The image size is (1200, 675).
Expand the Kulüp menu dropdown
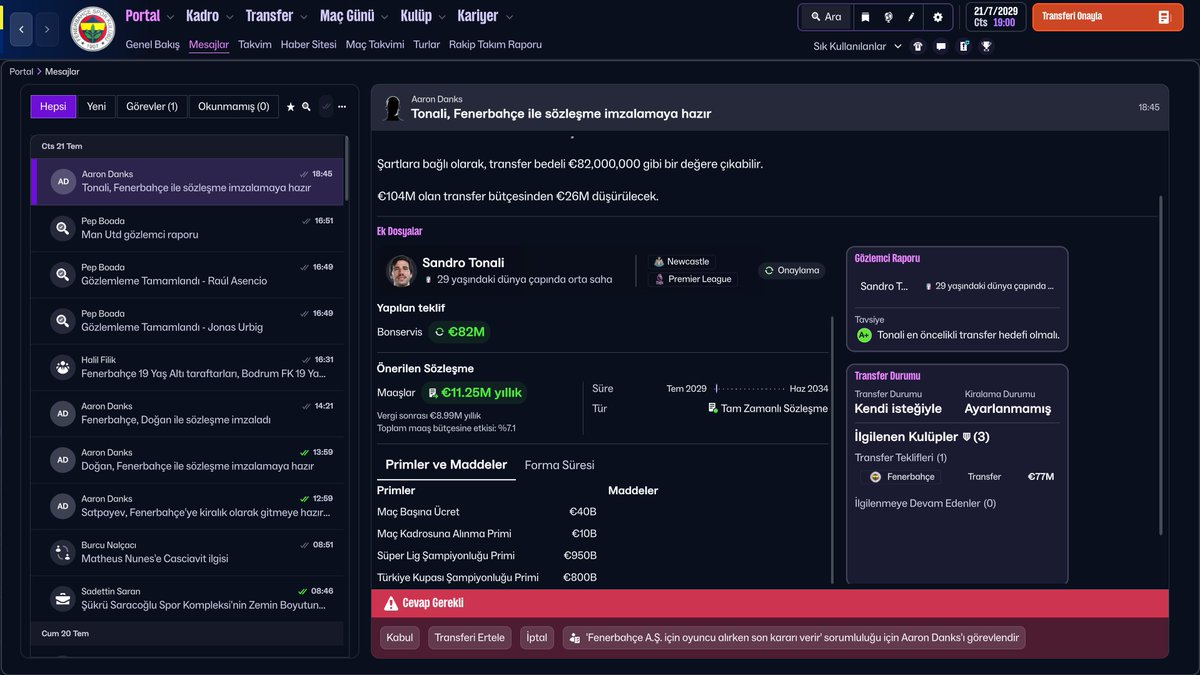pyautogui.click(x=442, y=17)
